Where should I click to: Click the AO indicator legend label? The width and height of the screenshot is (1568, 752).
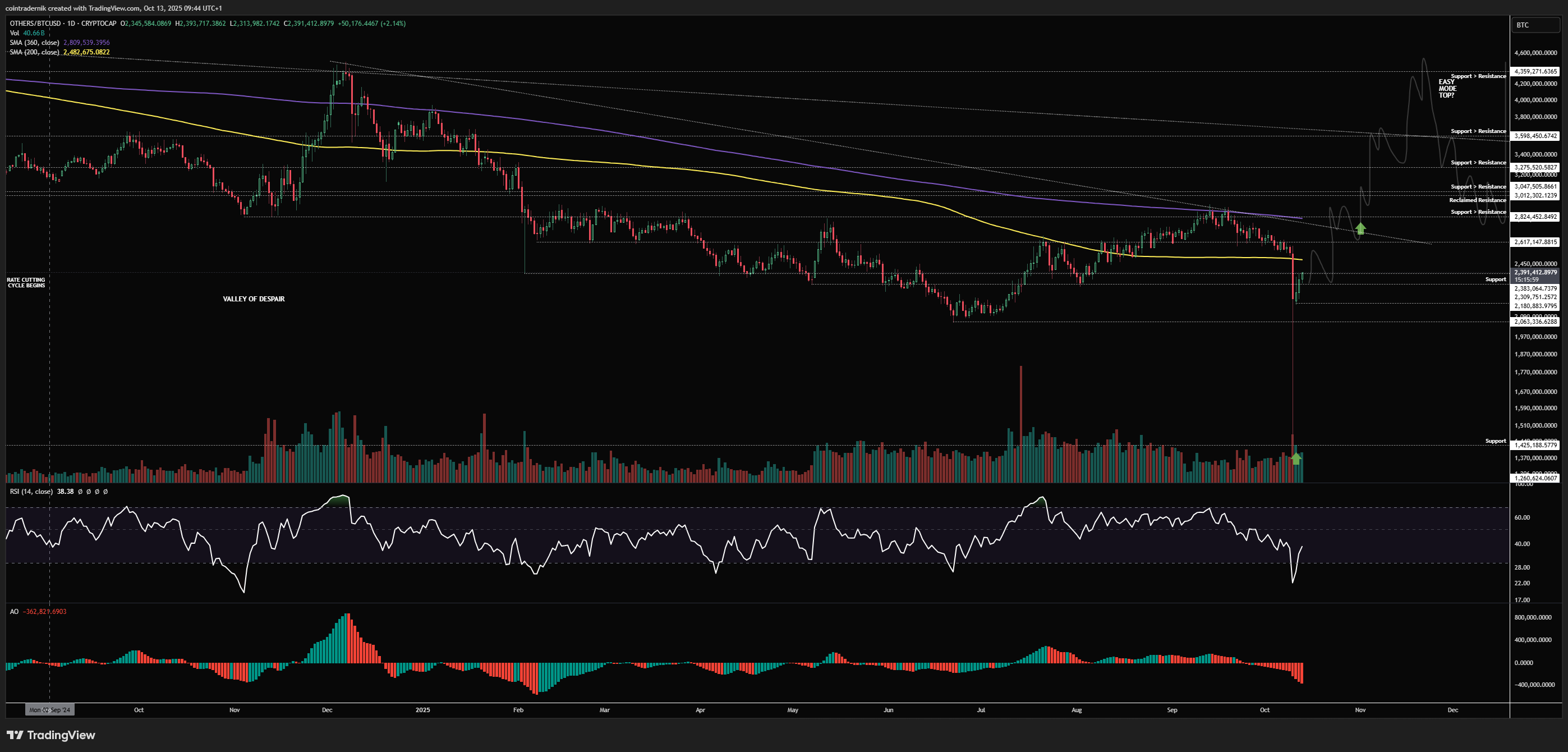tap(14, 611)
